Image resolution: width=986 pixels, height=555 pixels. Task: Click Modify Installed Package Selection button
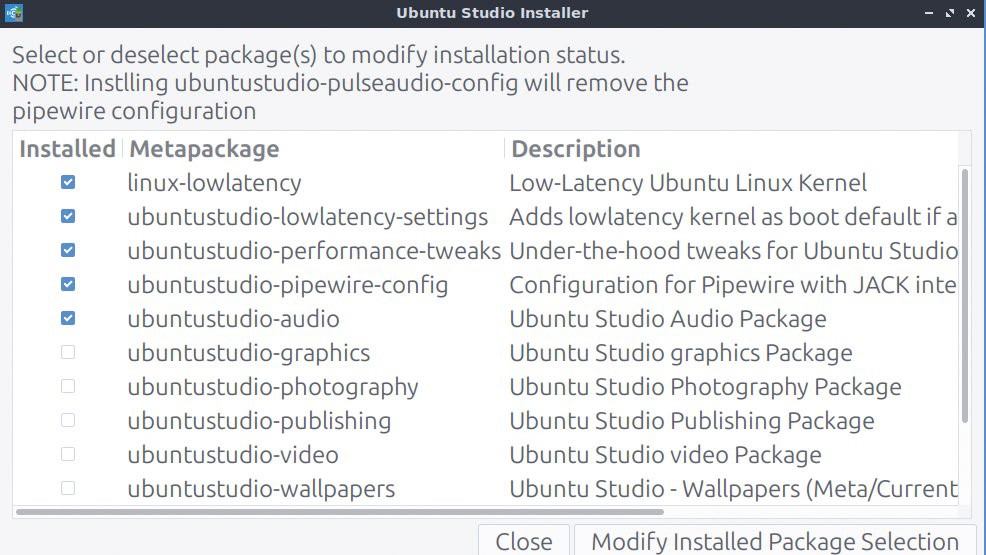[x=775, y=541]
